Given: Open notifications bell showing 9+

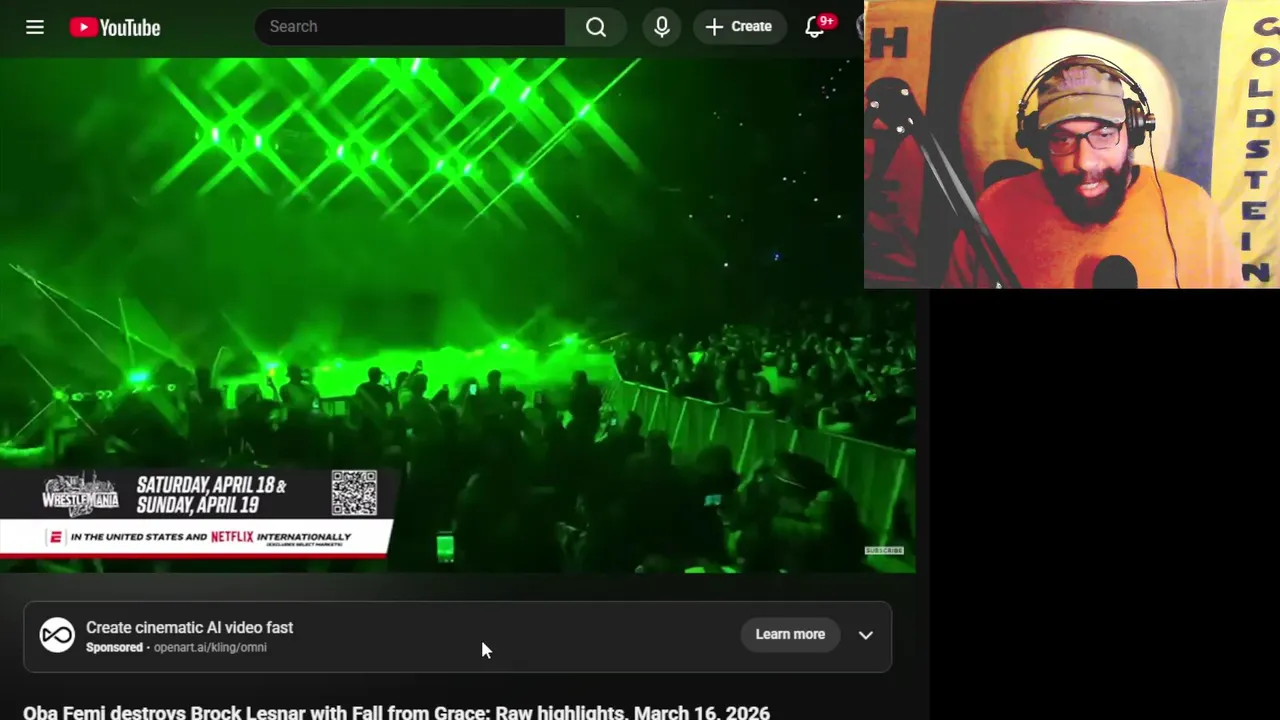Looking at the screenshot, I should tap(816, 27).
